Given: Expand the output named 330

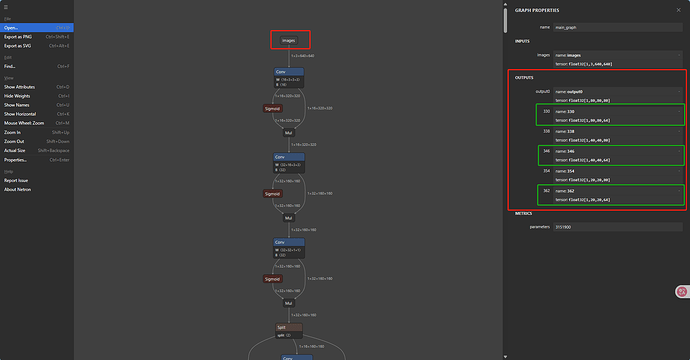Looking at the screenshot, I should click(679, 111).
